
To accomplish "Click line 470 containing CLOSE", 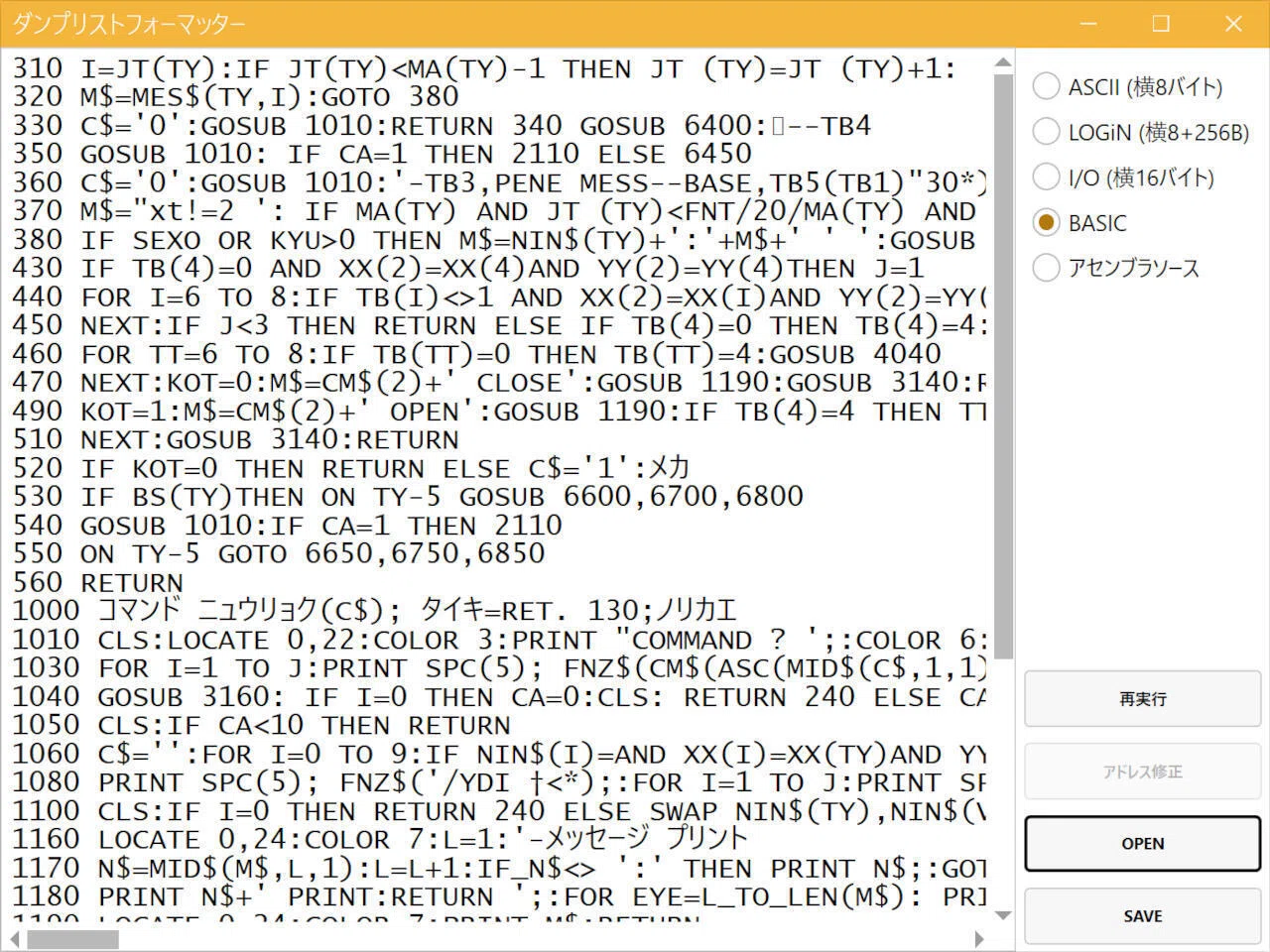I will [x=499, y=383].
